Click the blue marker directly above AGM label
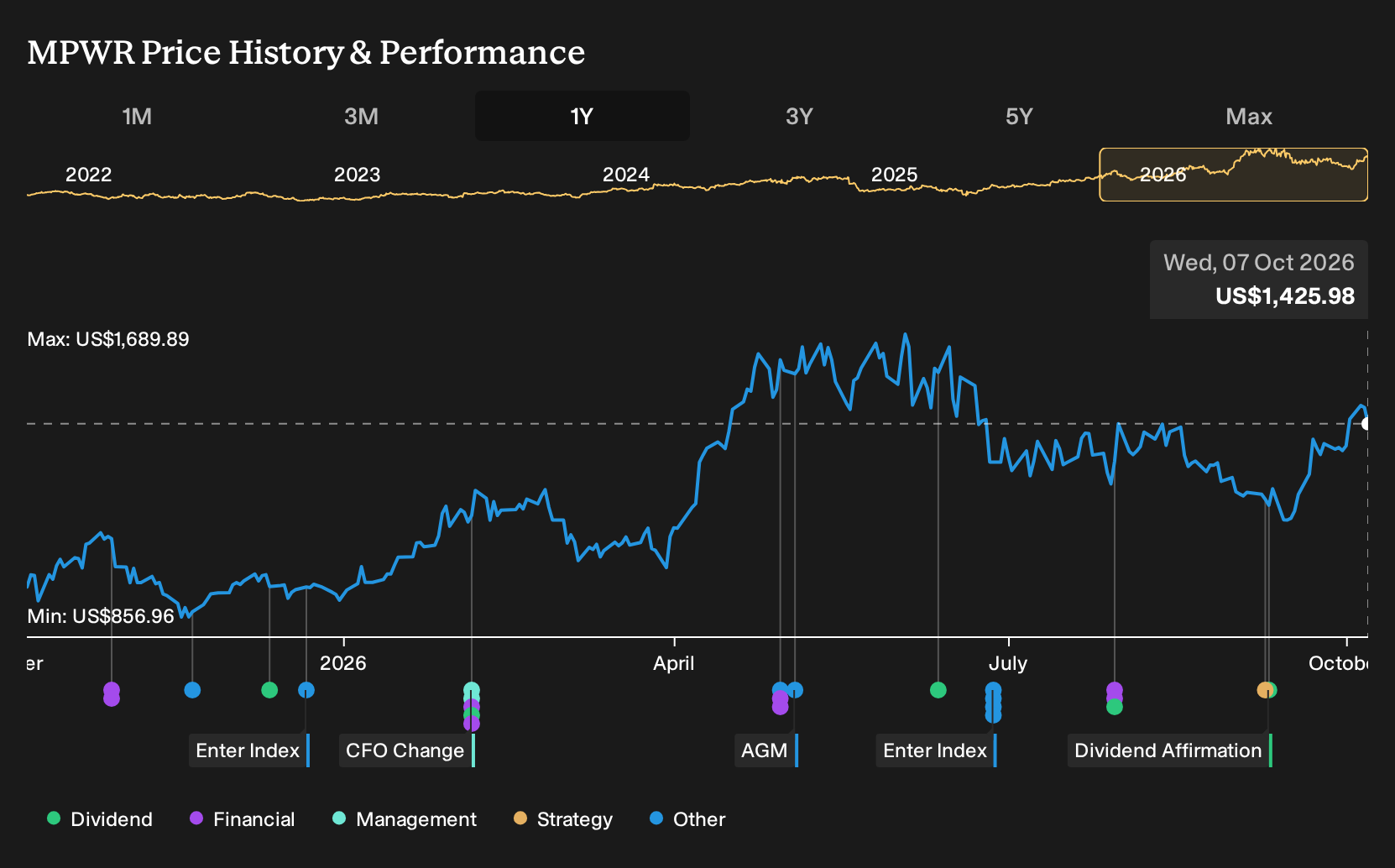1395x868 pixels. coord(795,690)
